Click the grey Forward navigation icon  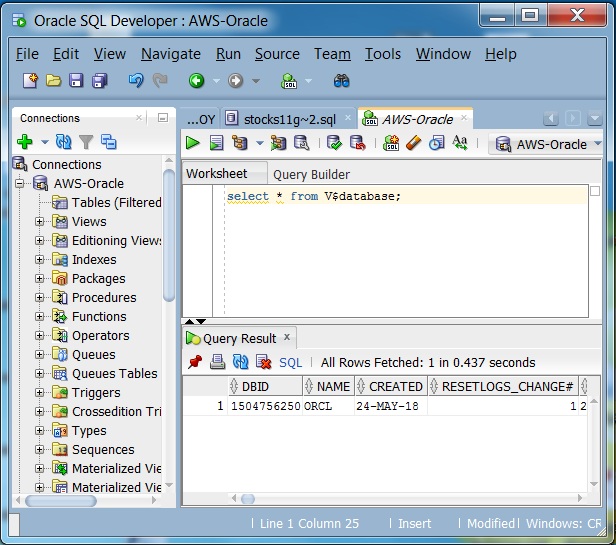point(235,81)
